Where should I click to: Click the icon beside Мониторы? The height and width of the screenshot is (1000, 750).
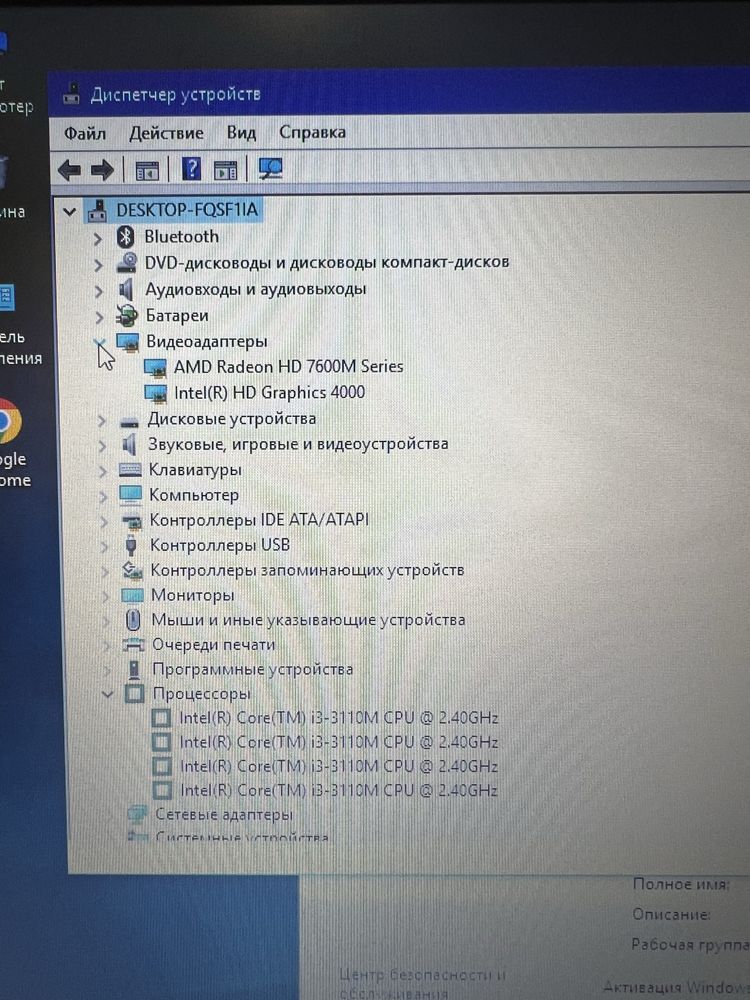133,595
